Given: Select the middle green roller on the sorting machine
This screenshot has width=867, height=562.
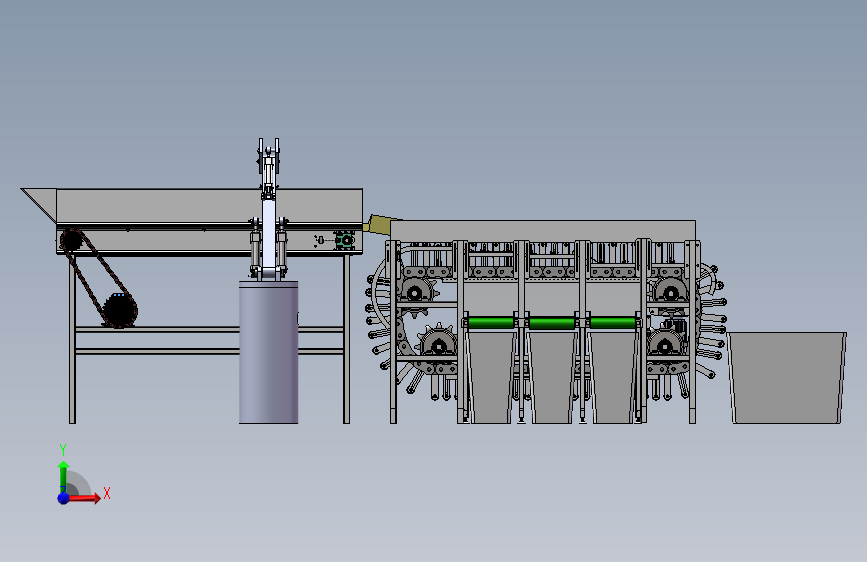Looking at the screenshot, I should [552, 322].
